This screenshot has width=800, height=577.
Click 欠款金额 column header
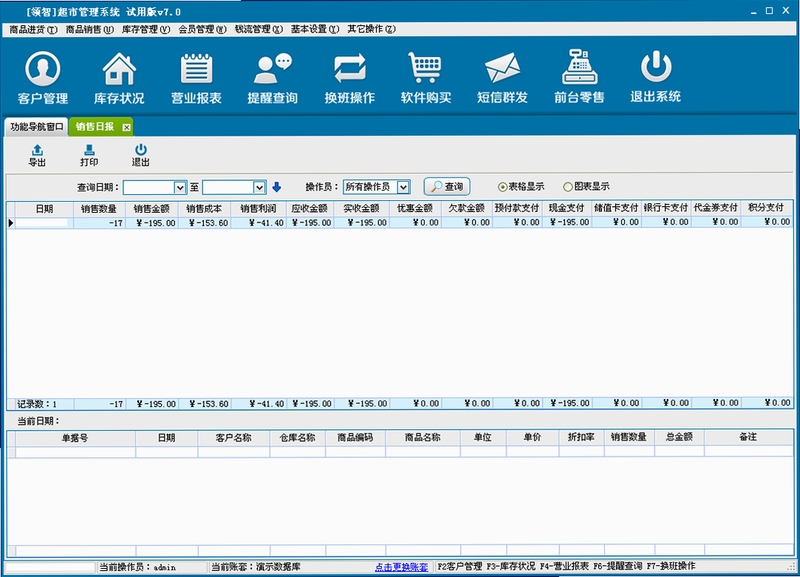click(467, 209)
